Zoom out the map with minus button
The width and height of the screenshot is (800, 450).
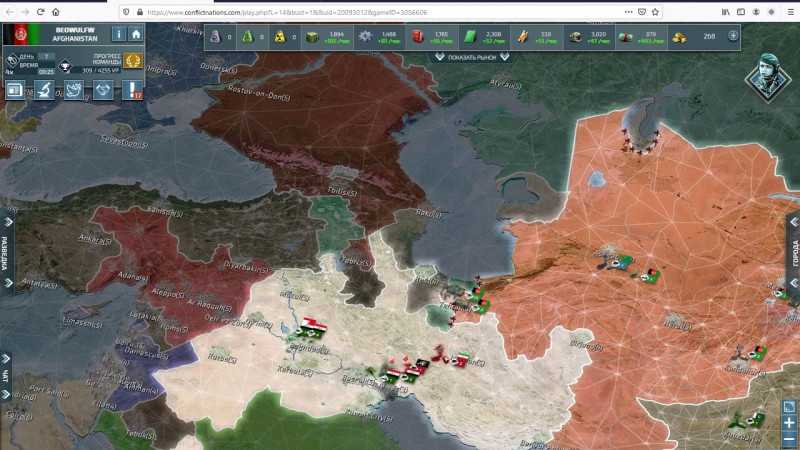[x=789, y=439]
